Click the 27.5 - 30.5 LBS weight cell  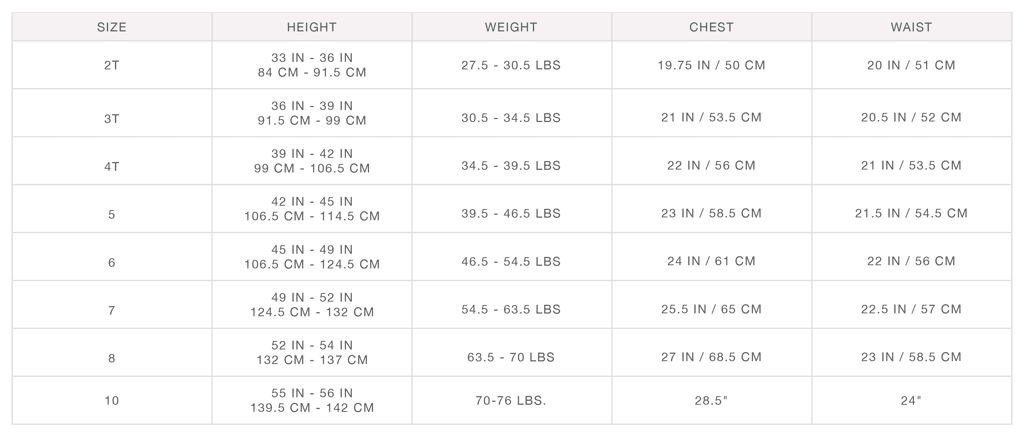tap(511, 66)
